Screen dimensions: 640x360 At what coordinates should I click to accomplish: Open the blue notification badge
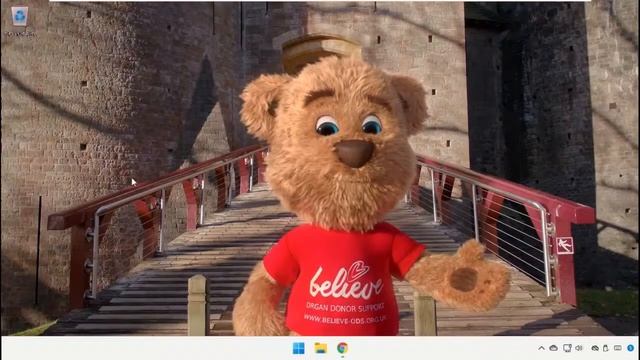point(631,348)
